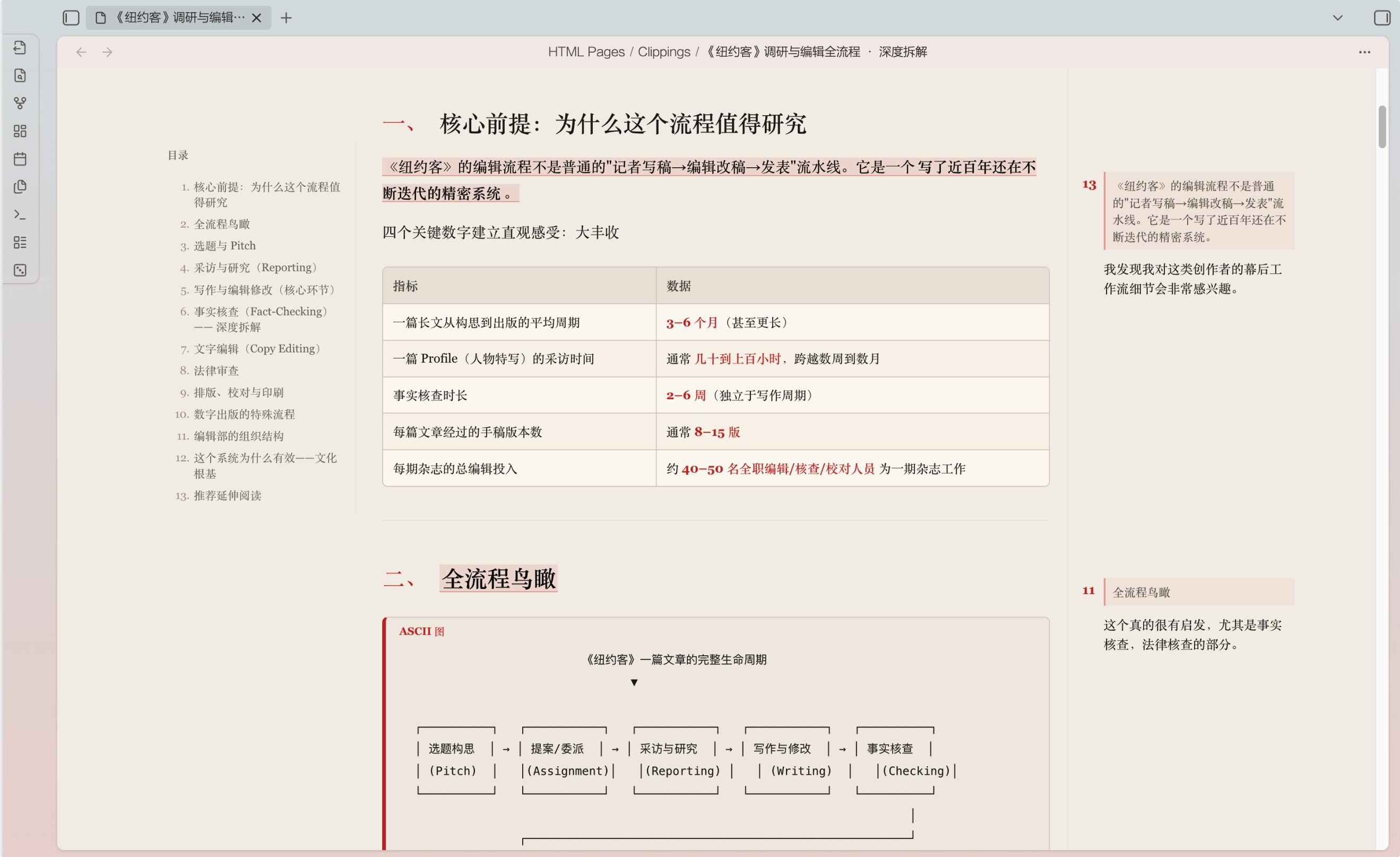The image size is (1400, 857).
Task: Open graph view ribbon icon
Action: coord(21,104)
